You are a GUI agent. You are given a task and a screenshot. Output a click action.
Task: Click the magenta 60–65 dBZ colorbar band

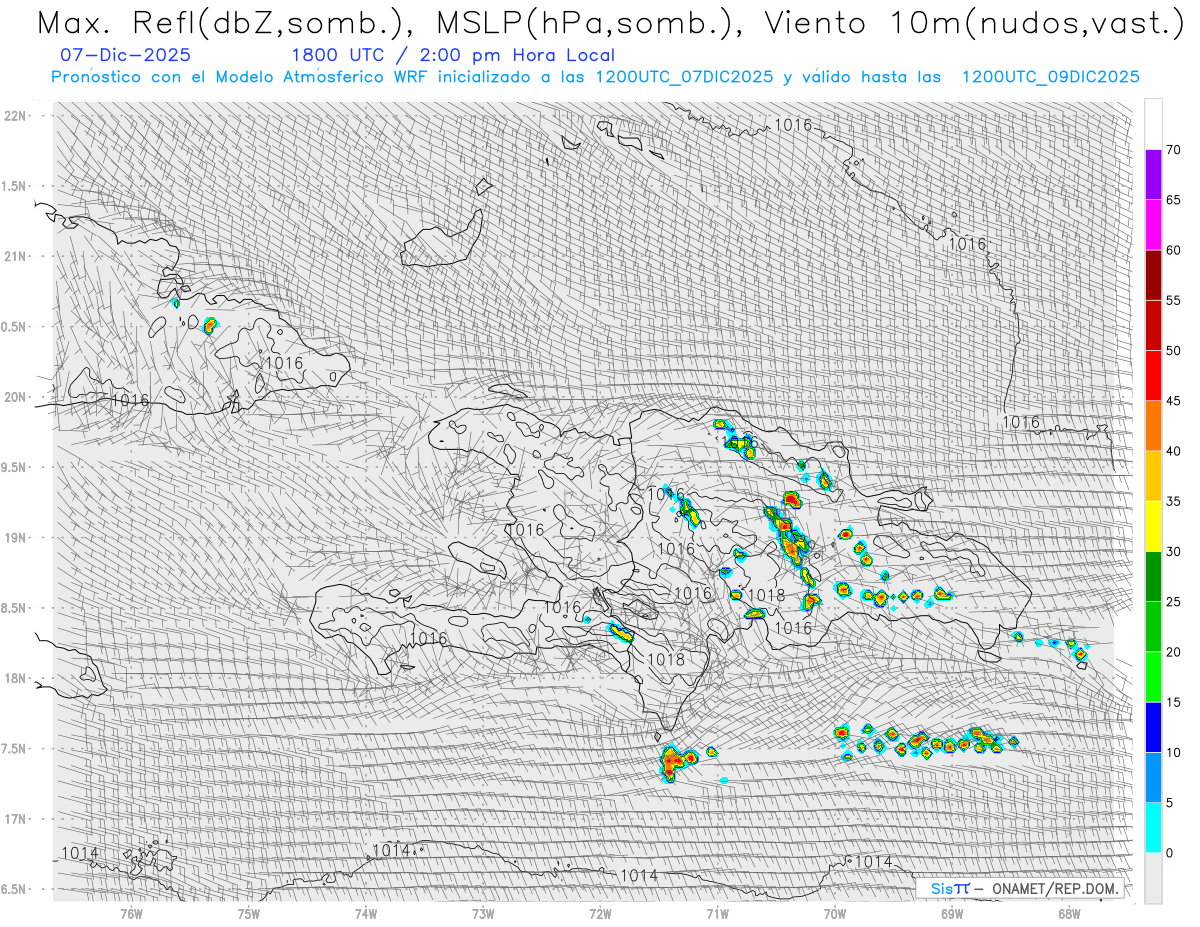point(1153,225)
